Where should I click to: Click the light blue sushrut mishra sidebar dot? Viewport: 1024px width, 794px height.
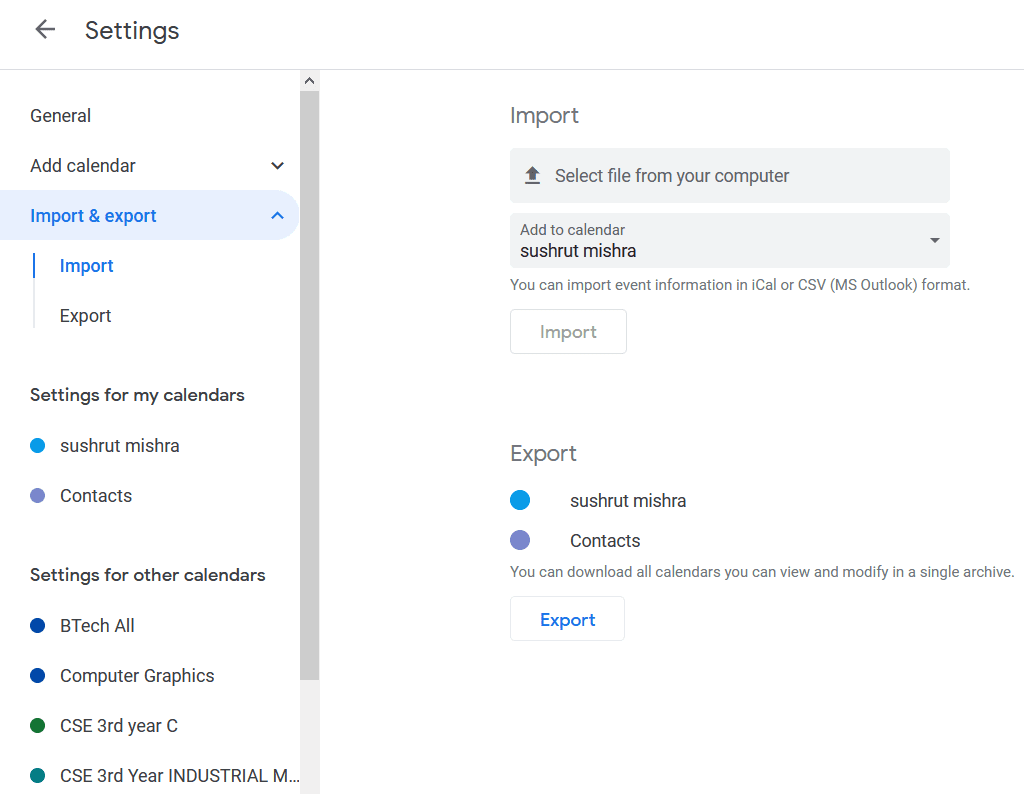pos(38,446)
